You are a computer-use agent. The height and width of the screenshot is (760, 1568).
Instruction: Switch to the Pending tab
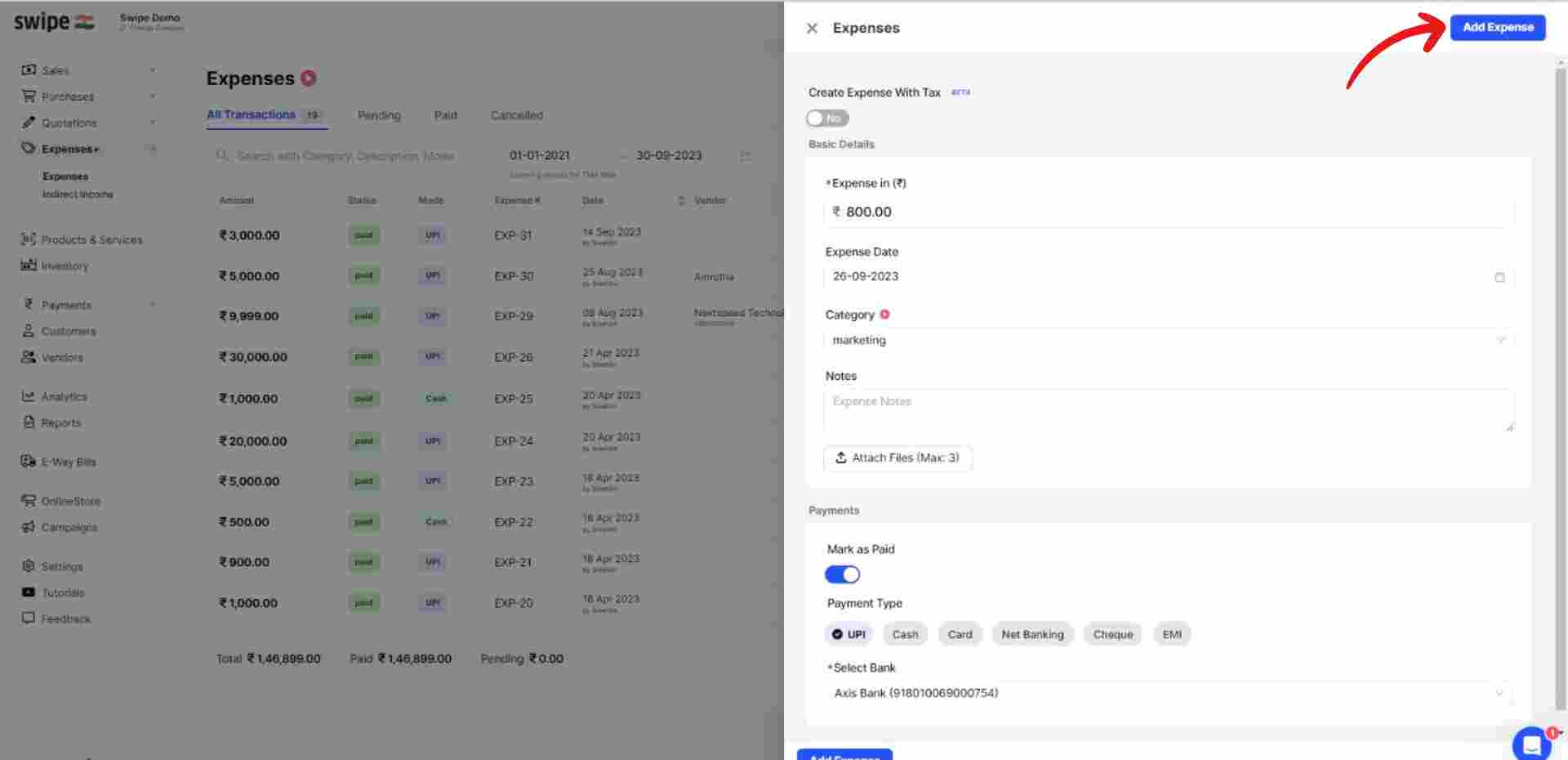(379, 115)
